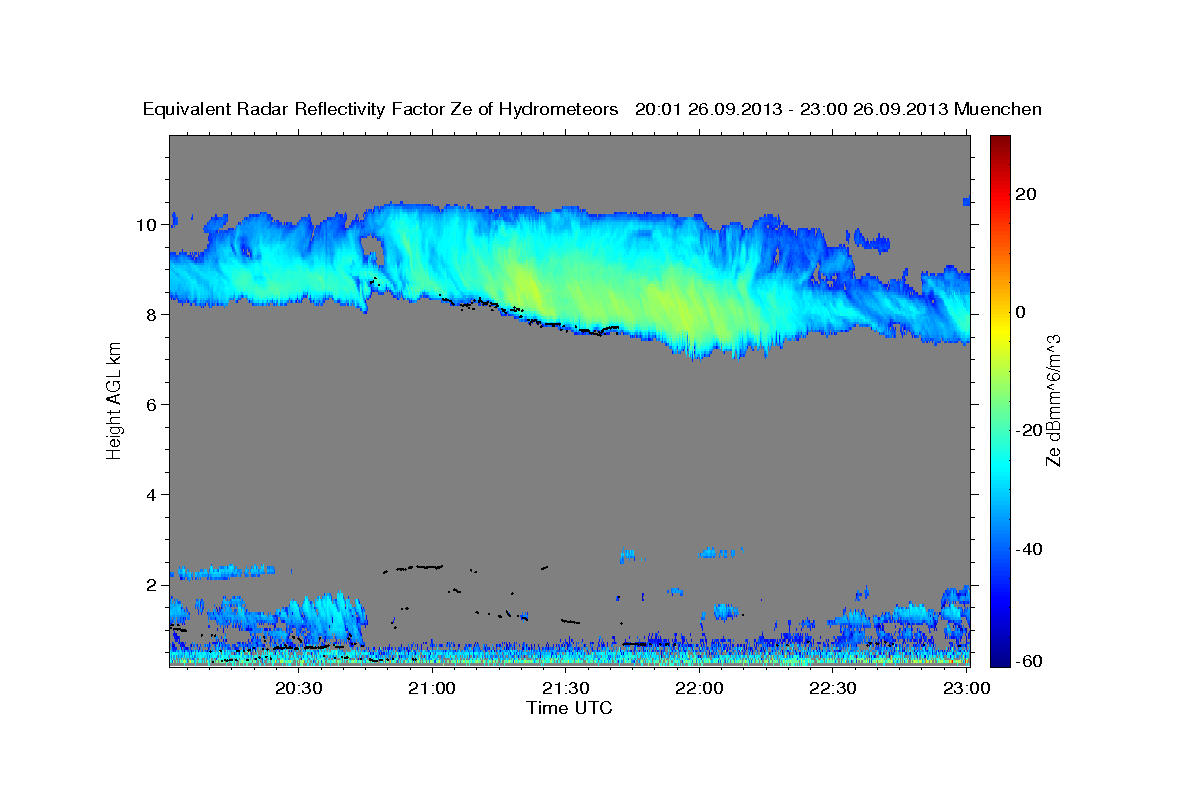Image resolution: width=1200 pixels, height=800 pixels.
Task: Click the 'Time UTC' axis label
Action: [569, 708]
